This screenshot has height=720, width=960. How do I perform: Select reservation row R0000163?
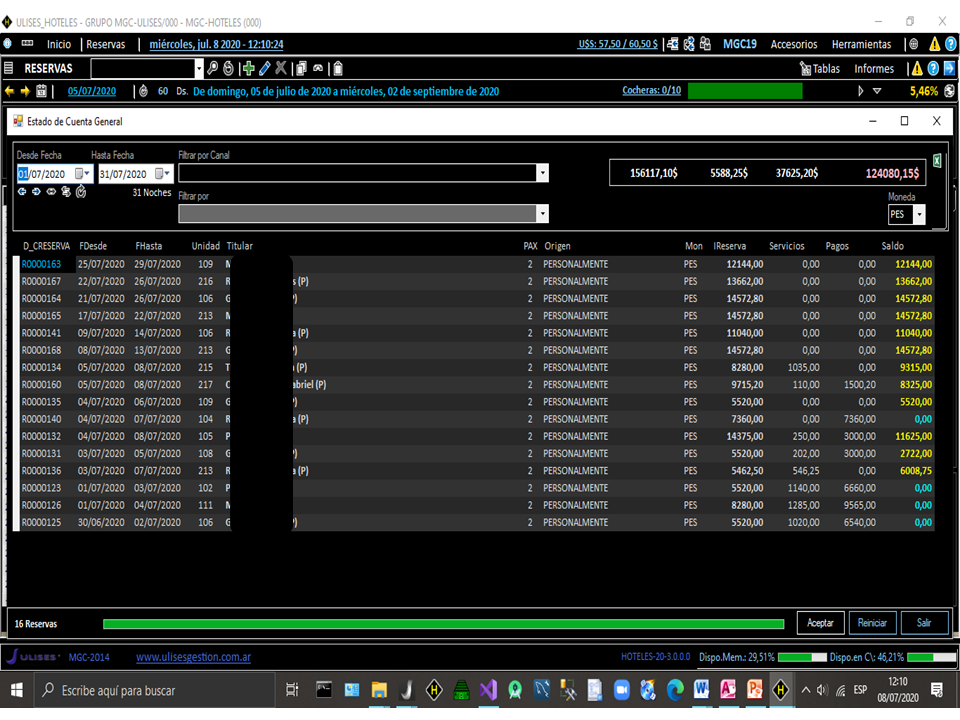coord(42,264)
